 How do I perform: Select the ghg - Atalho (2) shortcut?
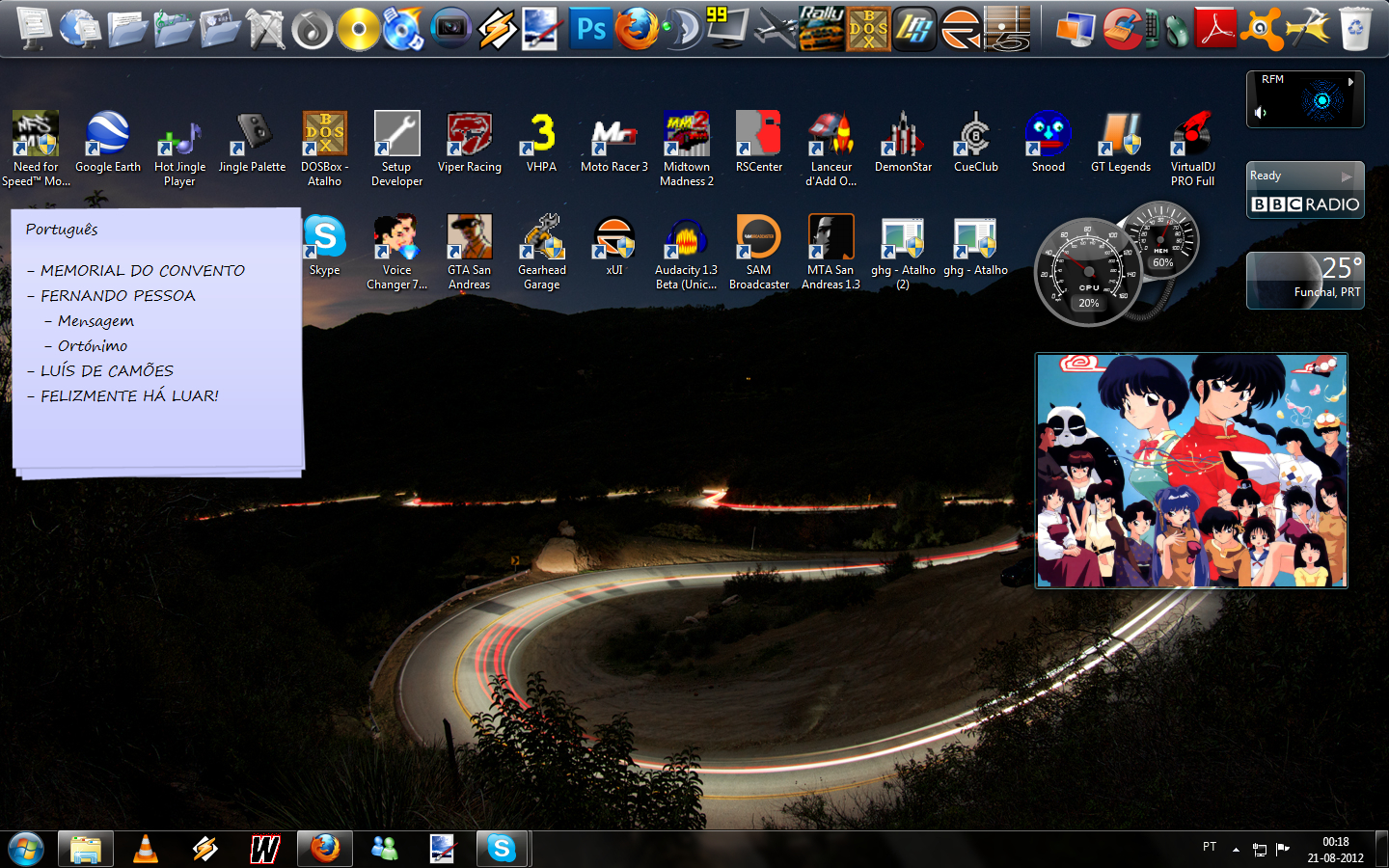click(904, 252)
